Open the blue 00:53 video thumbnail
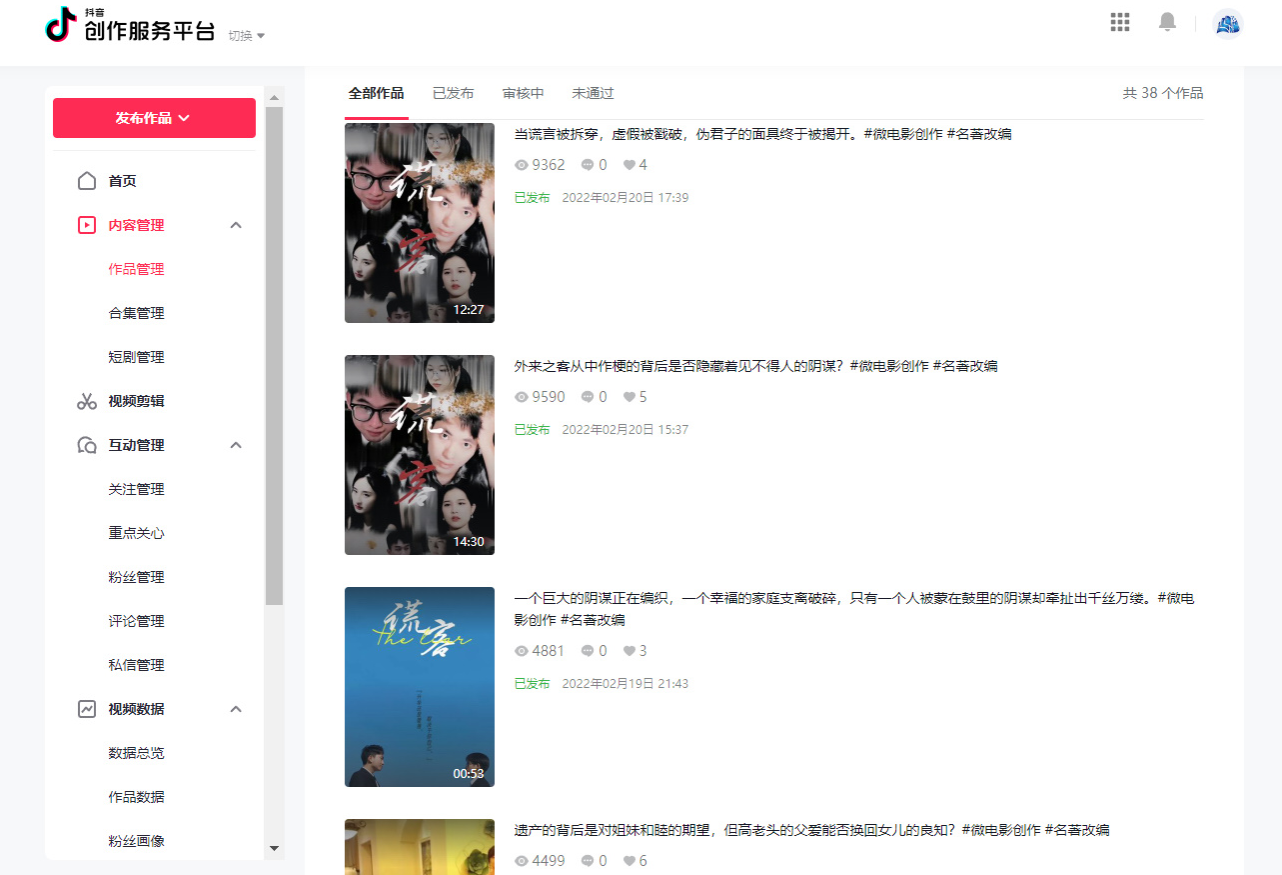The image size is (1282, 875). click(x=419, y=686)
